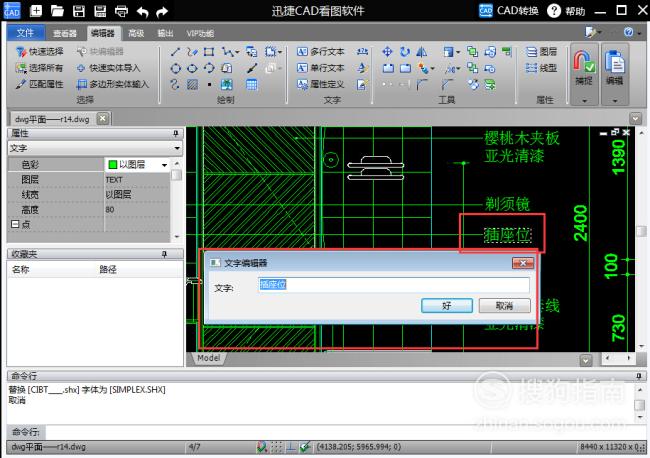This screenshot has height=458, width=650.
Task: Choose the arc drawing tool
Action: (x=209, y=68)
